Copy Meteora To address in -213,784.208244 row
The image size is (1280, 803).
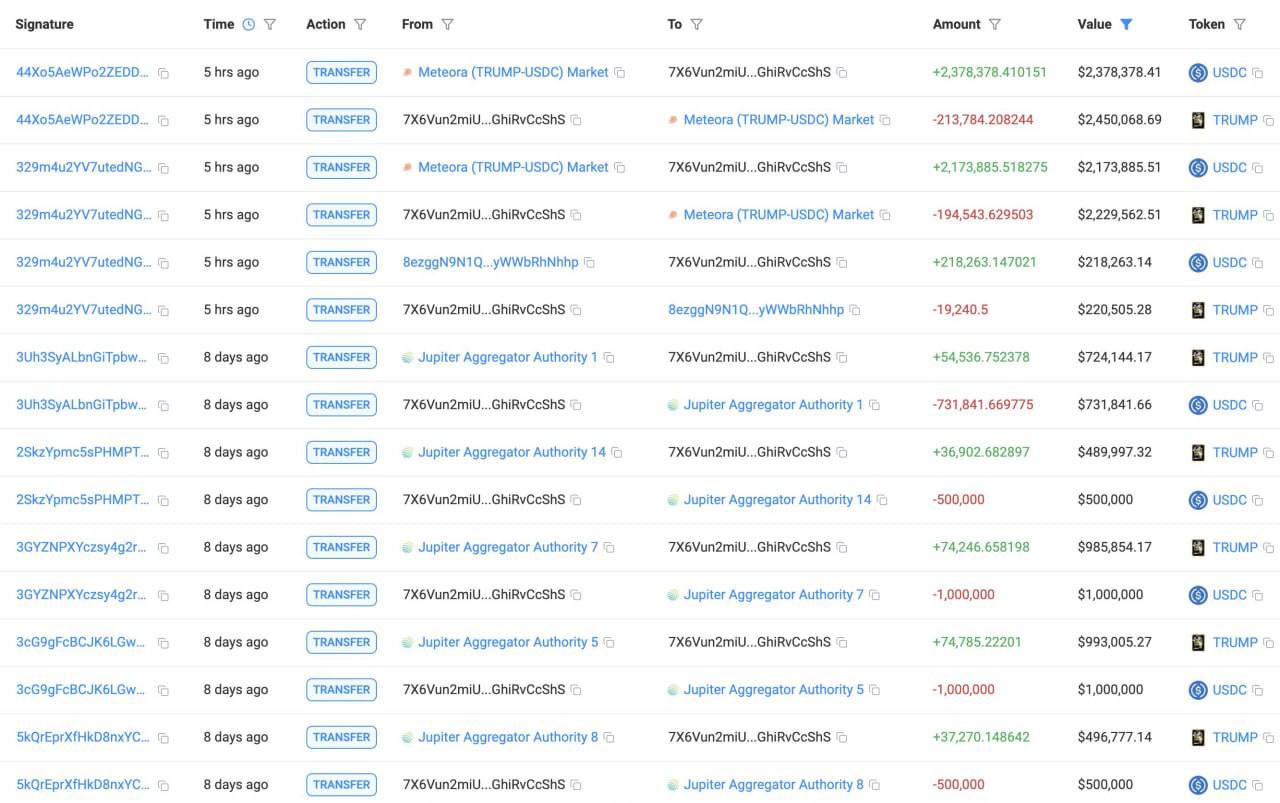pyautogui.click(x=884, y=120)
